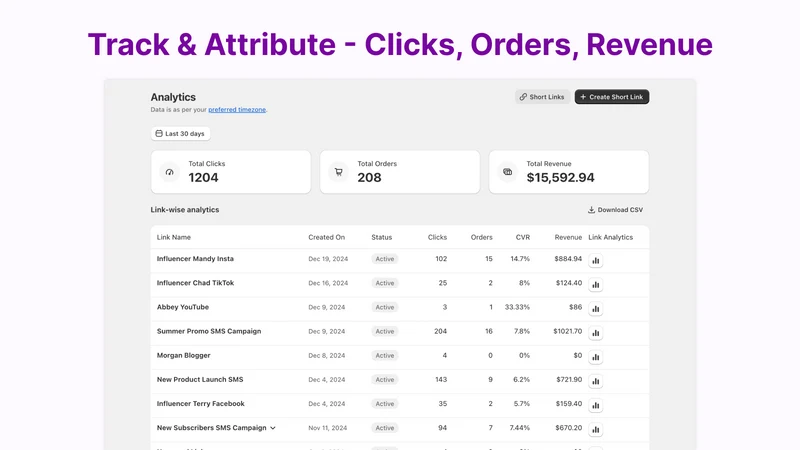Download CSV of link-wise analytics
Screen dimensions: 800x450
click(615, 210)
